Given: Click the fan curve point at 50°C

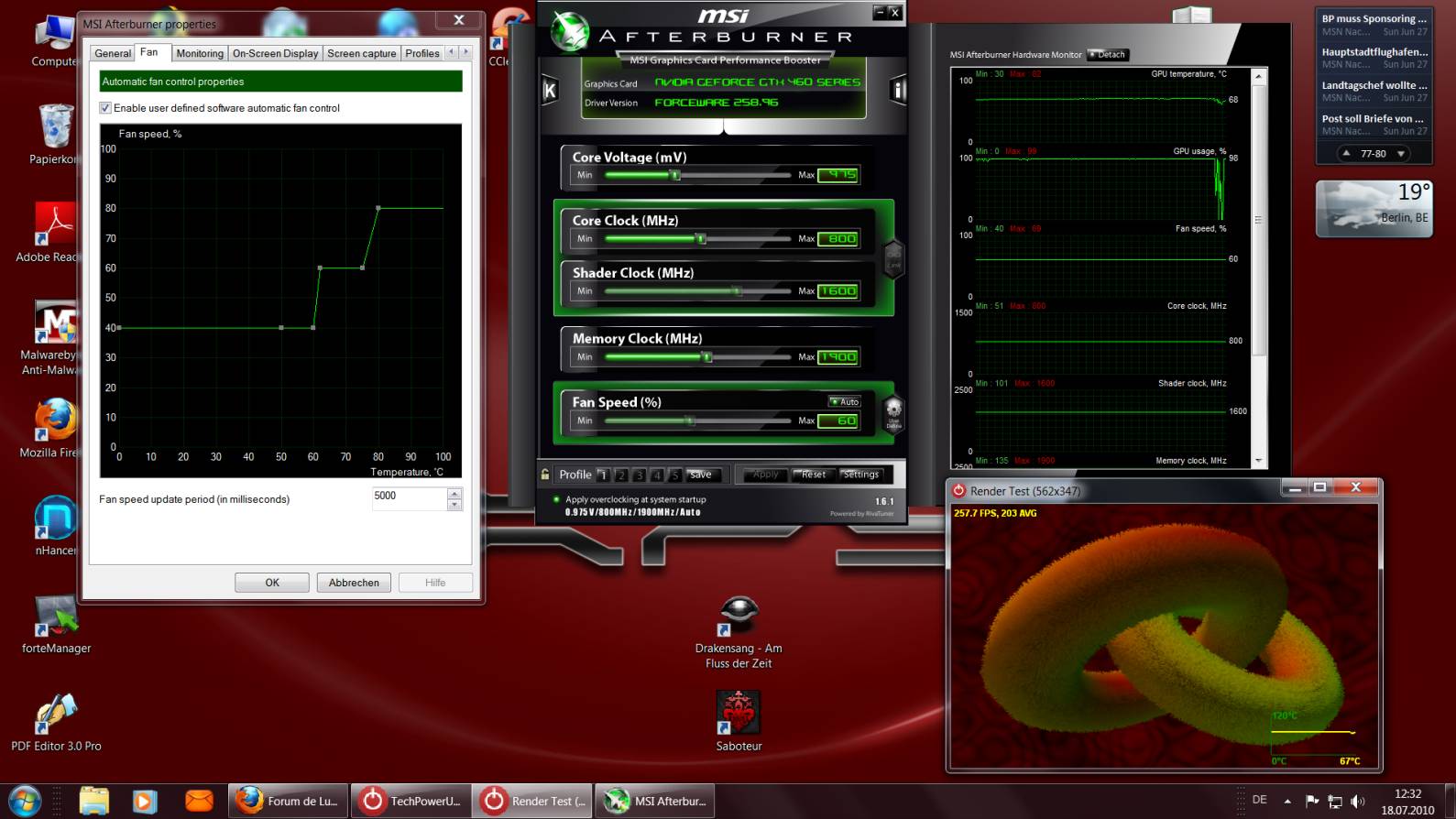Looking at the screenshot, I should 281,327.
